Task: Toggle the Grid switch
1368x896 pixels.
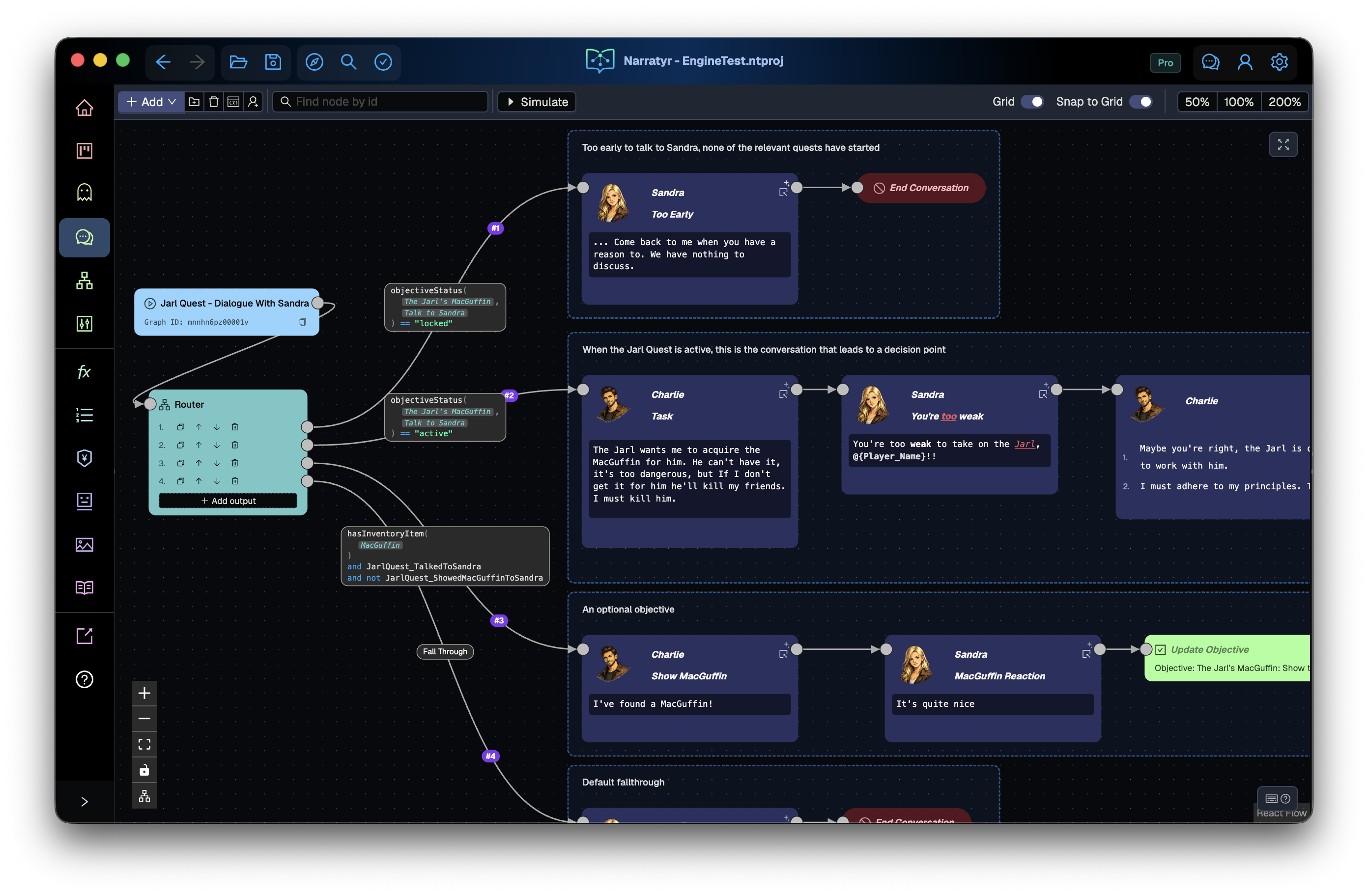Action: pyautogui.click(x=1032, y=102)
